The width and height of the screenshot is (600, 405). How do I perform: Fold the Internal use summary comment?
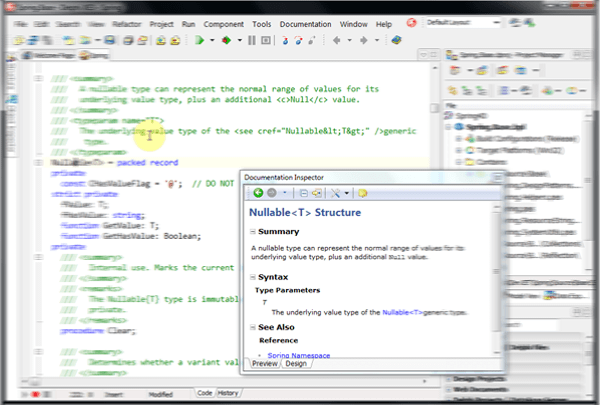[38, 257]
